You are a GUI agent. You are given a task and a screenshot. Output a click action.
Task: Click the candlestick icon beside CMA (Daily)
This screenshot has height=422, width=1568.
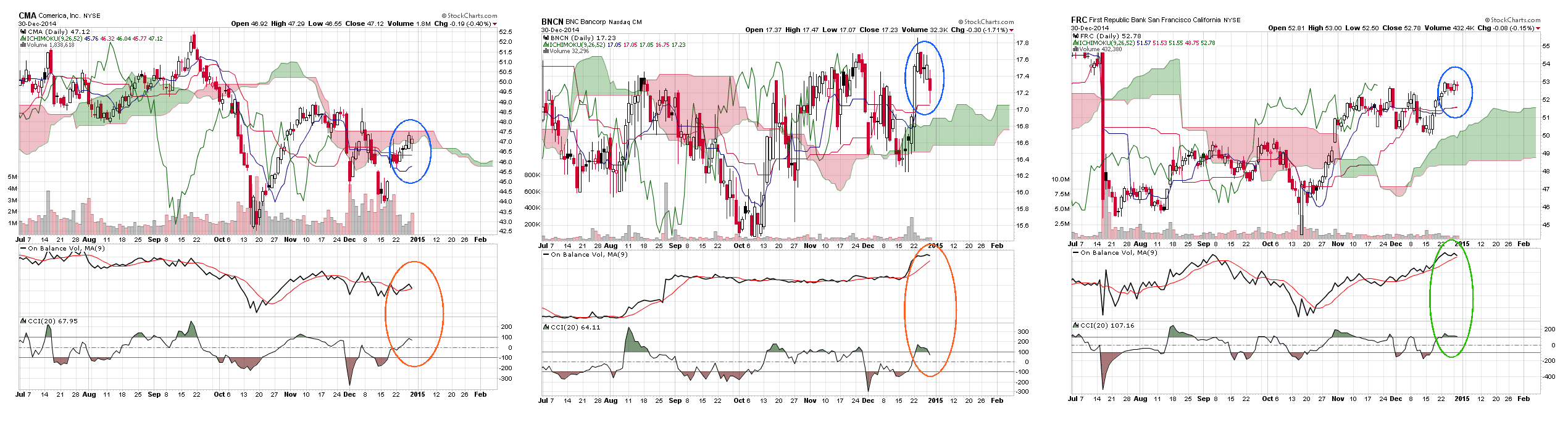tap(23, 31)
